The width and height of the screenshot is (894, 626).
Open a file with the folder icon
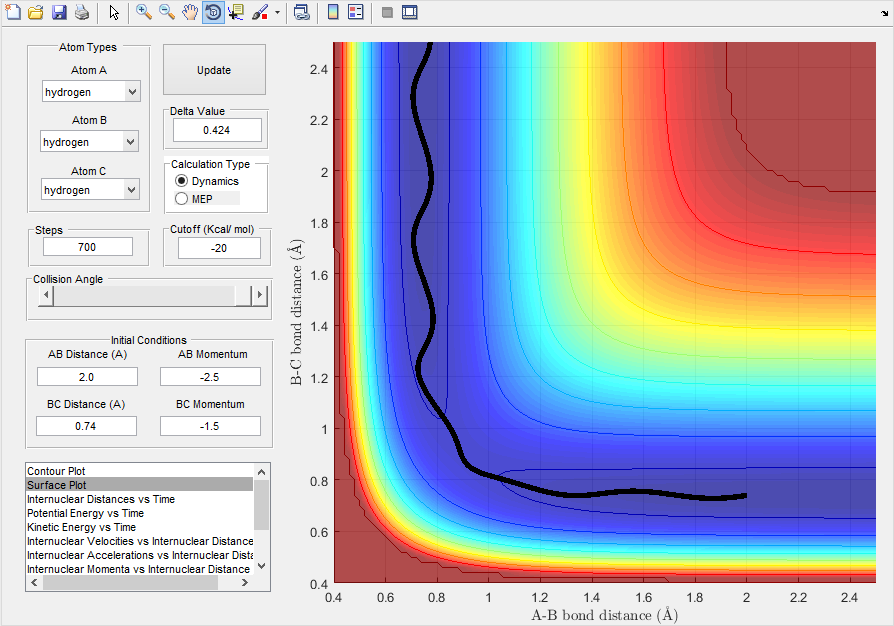tap(36, 13)
